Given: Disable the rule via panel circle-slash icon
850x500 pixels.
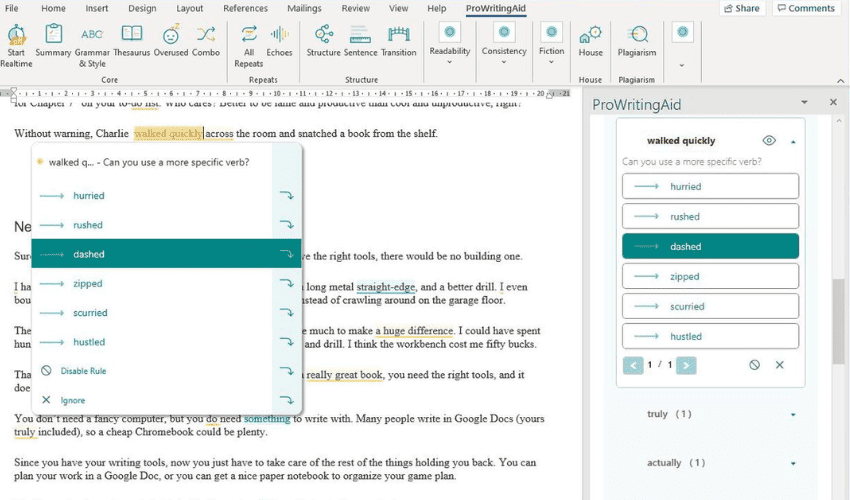Looking at the screenshot, I should pos(755,365).
